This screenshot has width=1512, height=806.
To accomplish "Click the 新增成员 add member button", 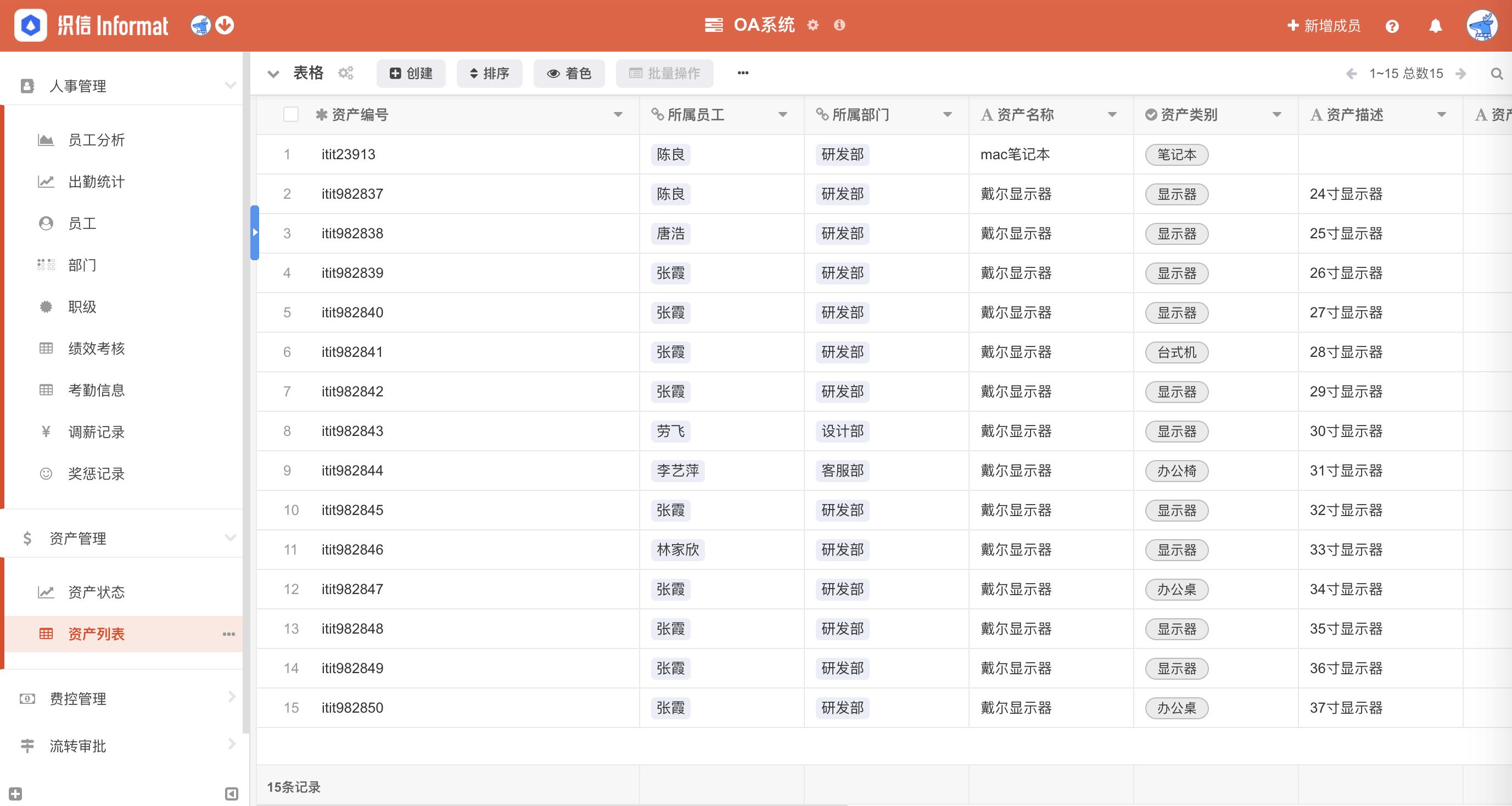I will pyautogui.click(x=1323, y=25).
